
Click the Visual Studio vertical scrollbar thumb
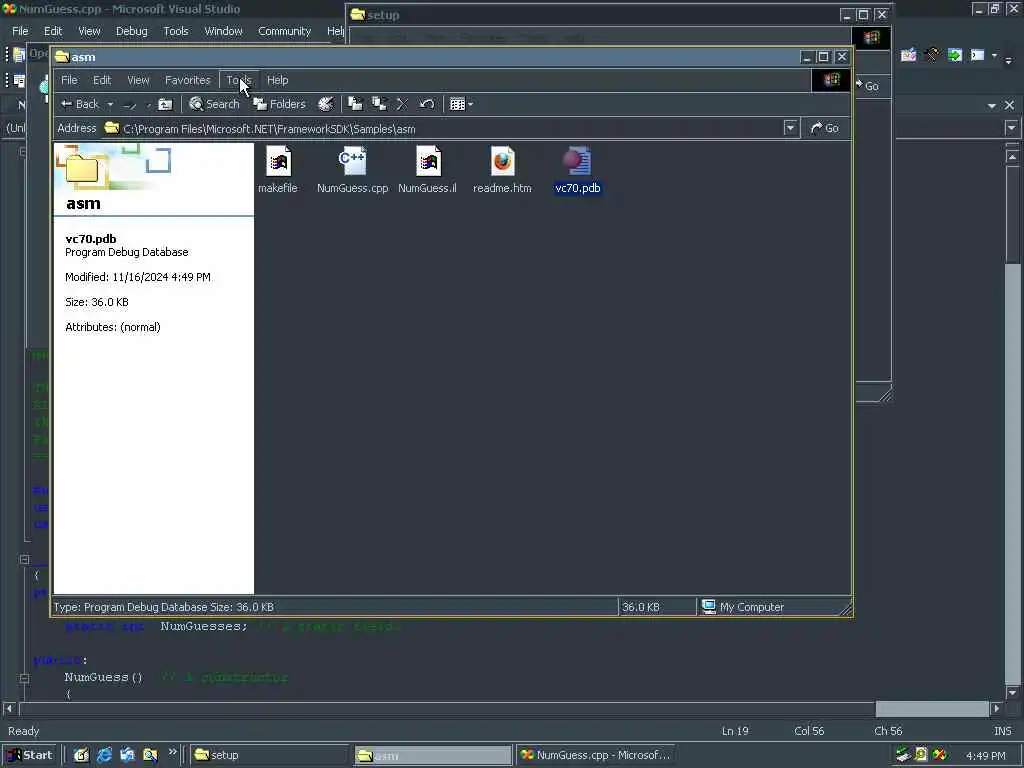point(1012,473)
